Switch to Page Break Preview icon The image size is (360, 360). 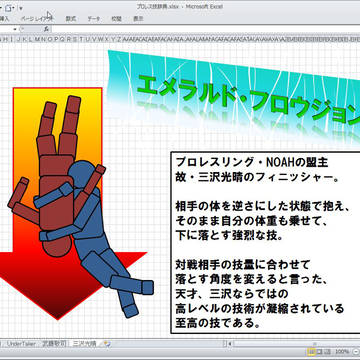(327, 352)
